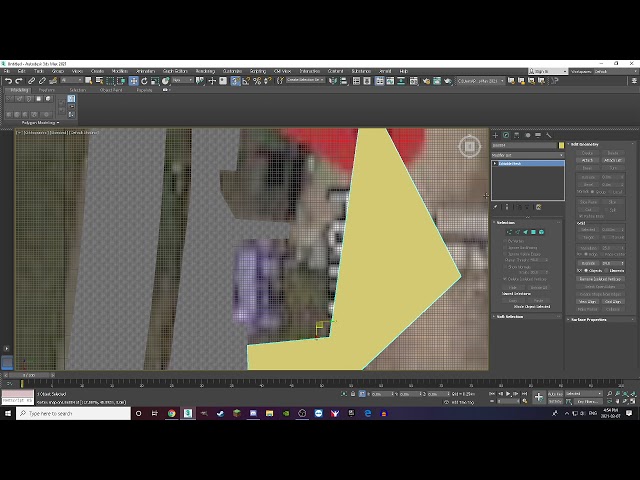Image resolution: width=640 pixels, height=480 pixels.
Task: Open the Select by Name dialog
Action: 99,81
